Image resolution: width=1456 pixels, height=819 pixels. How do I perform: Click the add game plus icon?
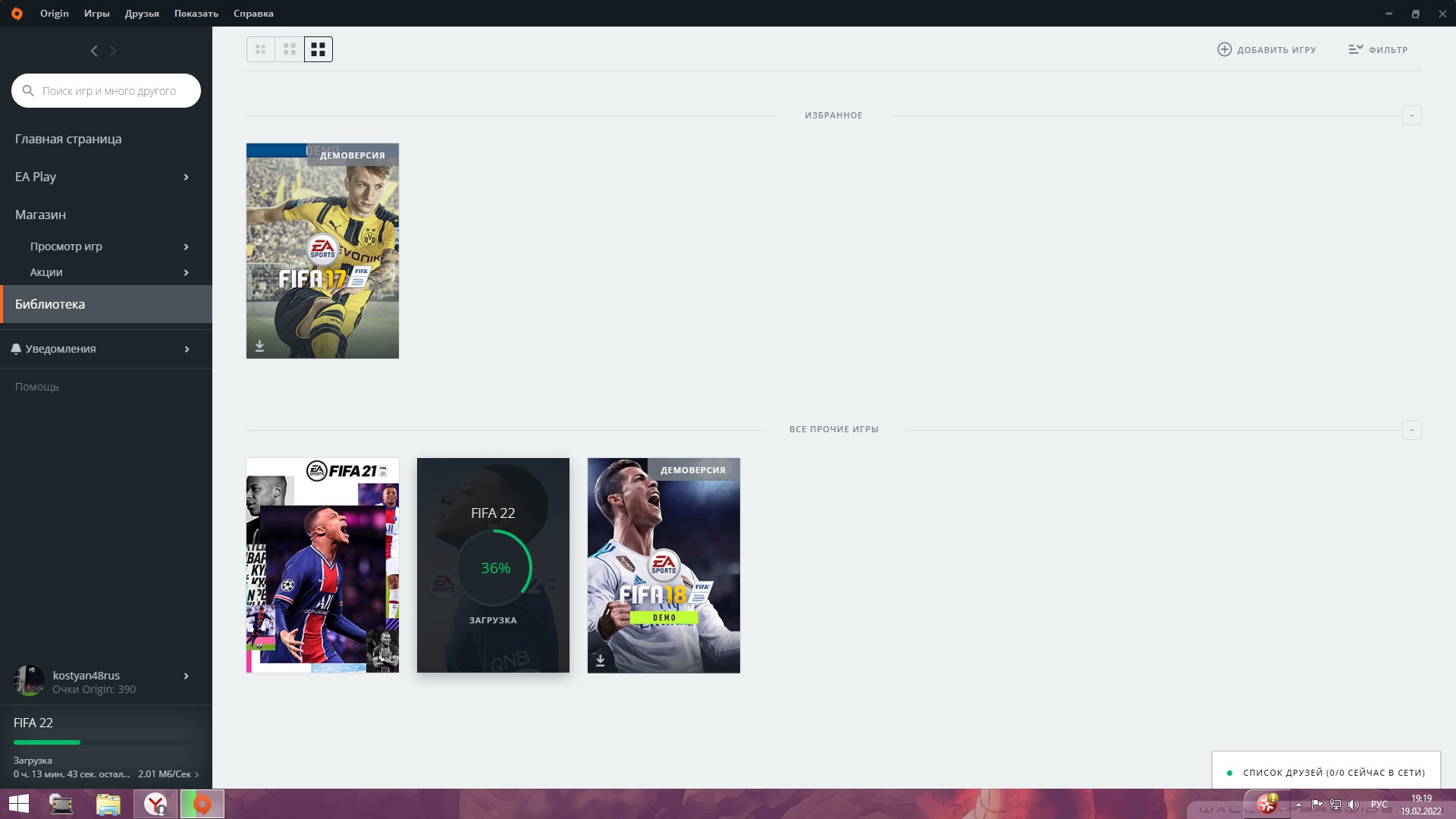1224,49
